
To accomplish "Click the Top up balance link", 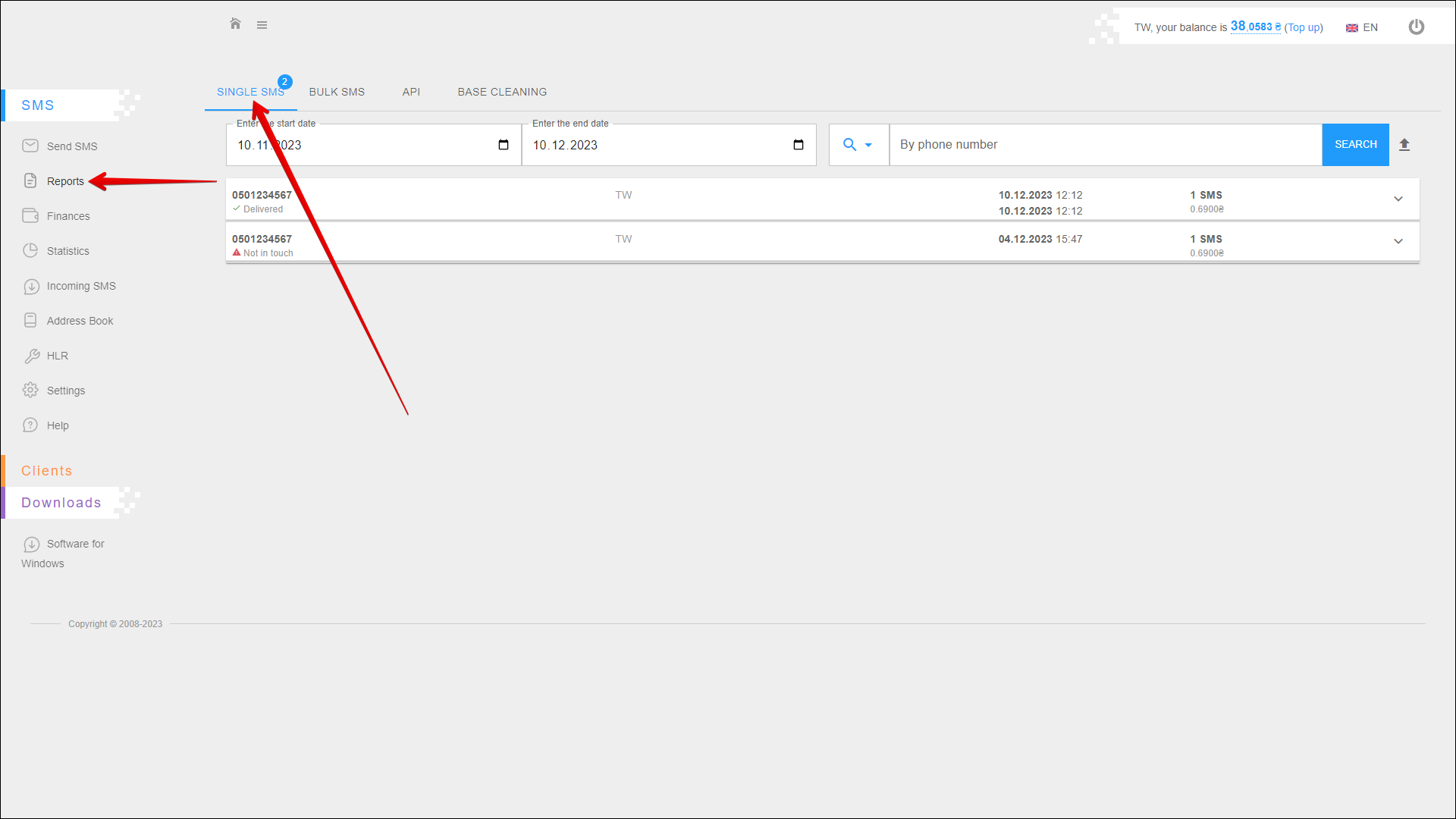I will [1303, 27].
